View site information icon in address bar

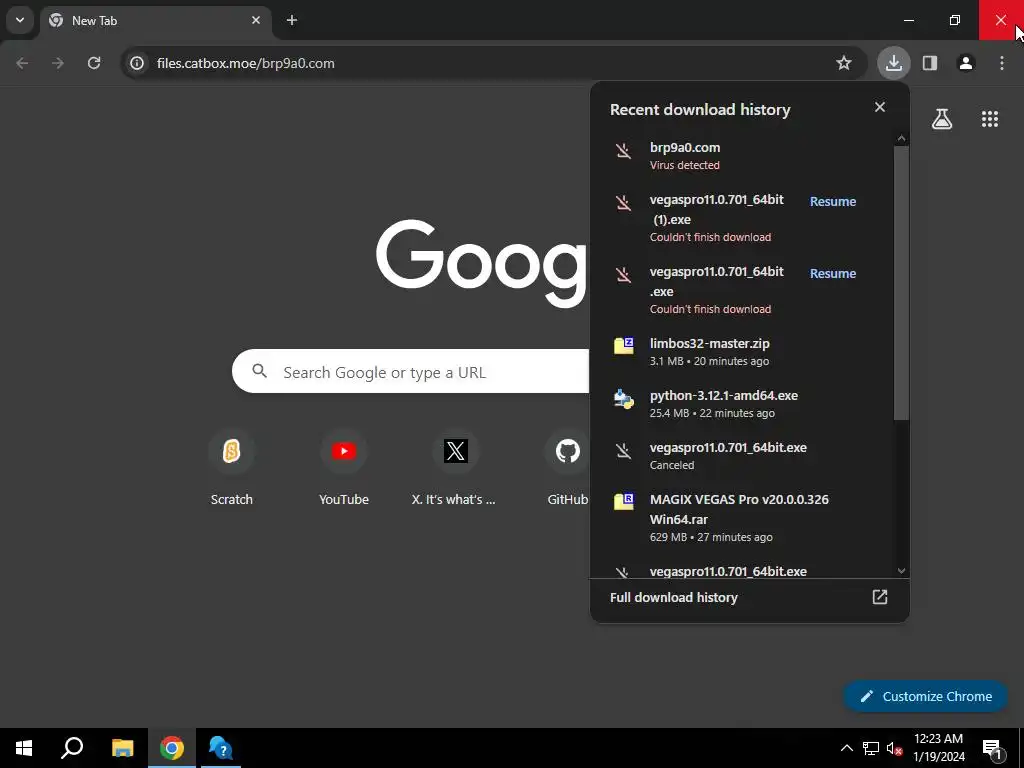pos(136,63)
